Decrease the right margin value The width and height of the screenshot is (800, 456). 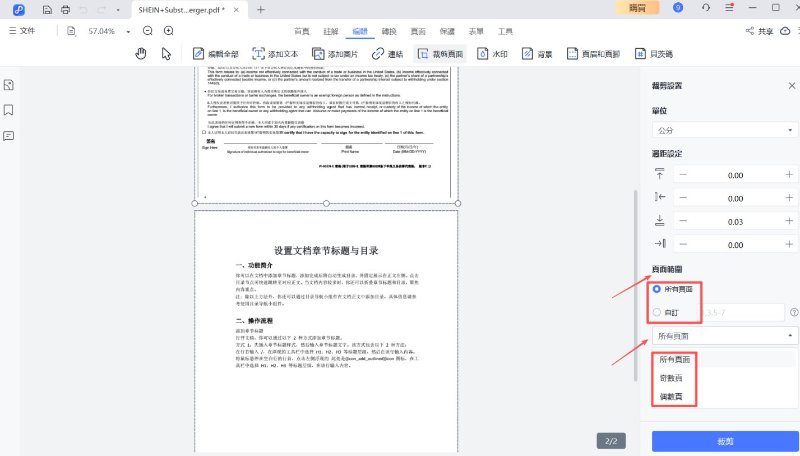[683, 244]
